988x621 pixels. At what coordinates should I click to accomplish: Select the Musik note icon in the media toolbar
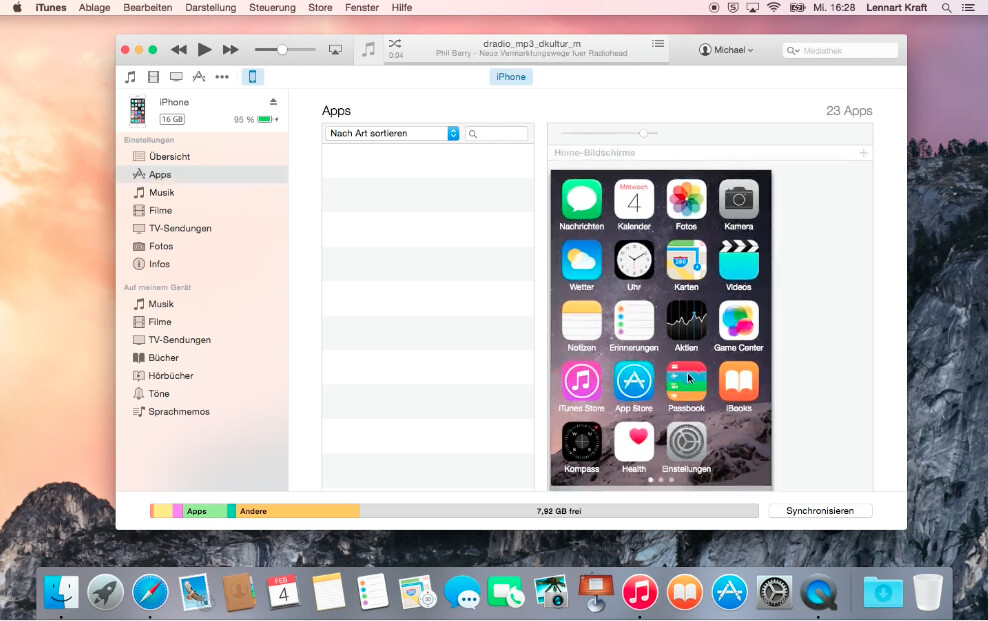point(130,77)
